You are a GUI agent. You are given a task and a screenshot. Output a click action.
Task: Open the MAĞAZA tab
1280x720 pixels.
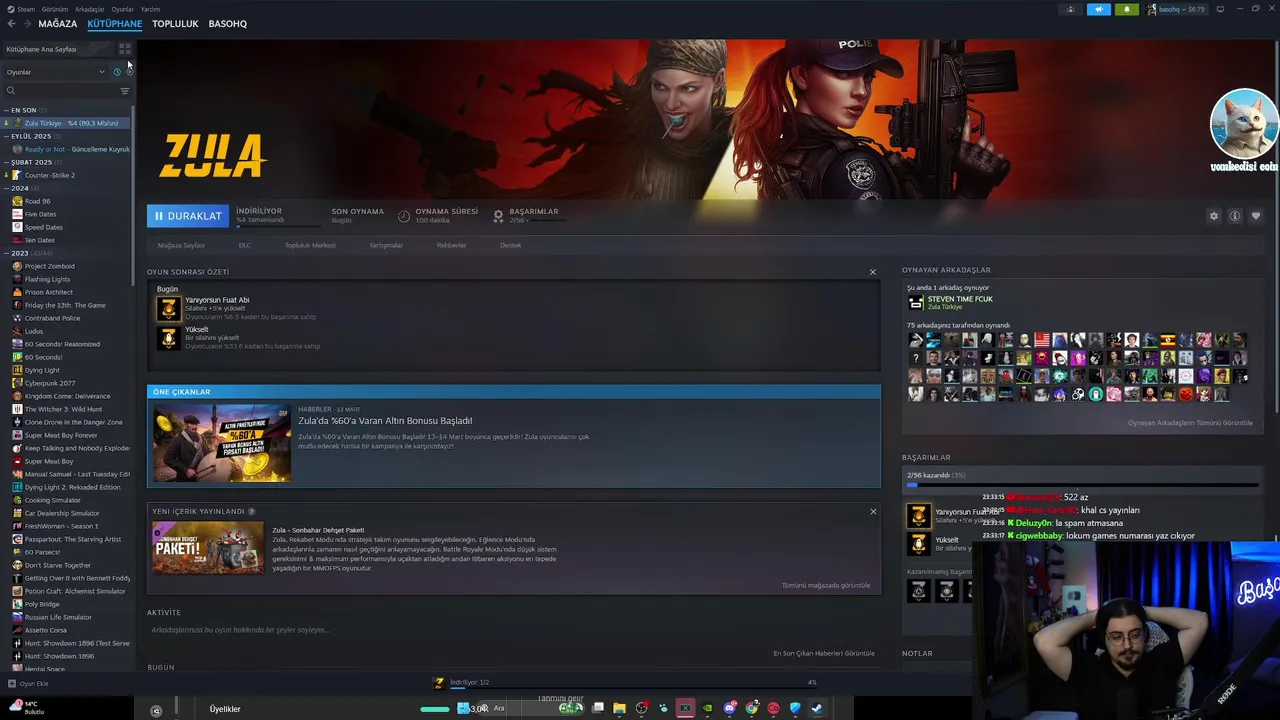58,23
